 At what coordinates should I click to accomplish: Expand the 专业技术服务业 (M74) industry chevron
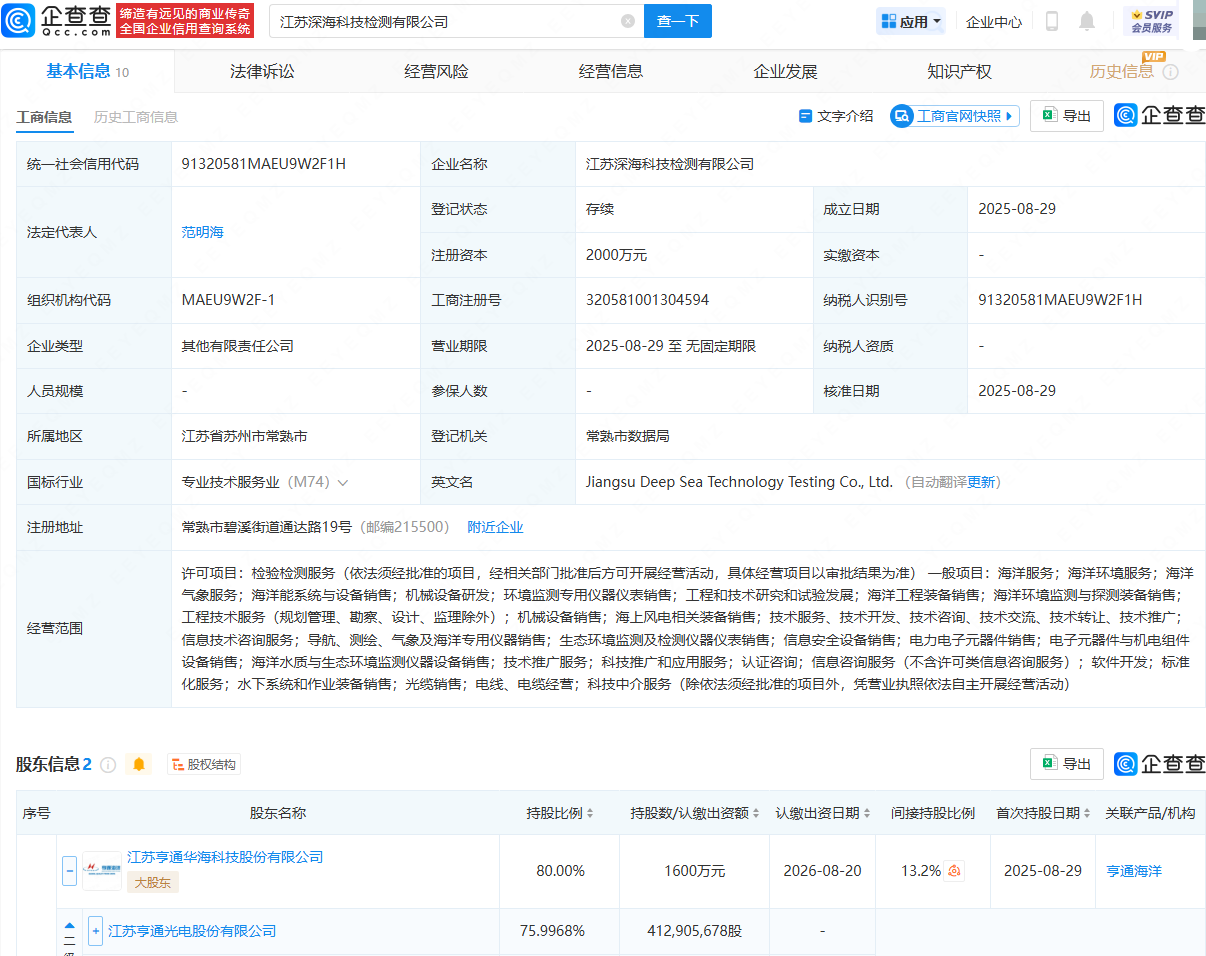(x=343, y=482)
